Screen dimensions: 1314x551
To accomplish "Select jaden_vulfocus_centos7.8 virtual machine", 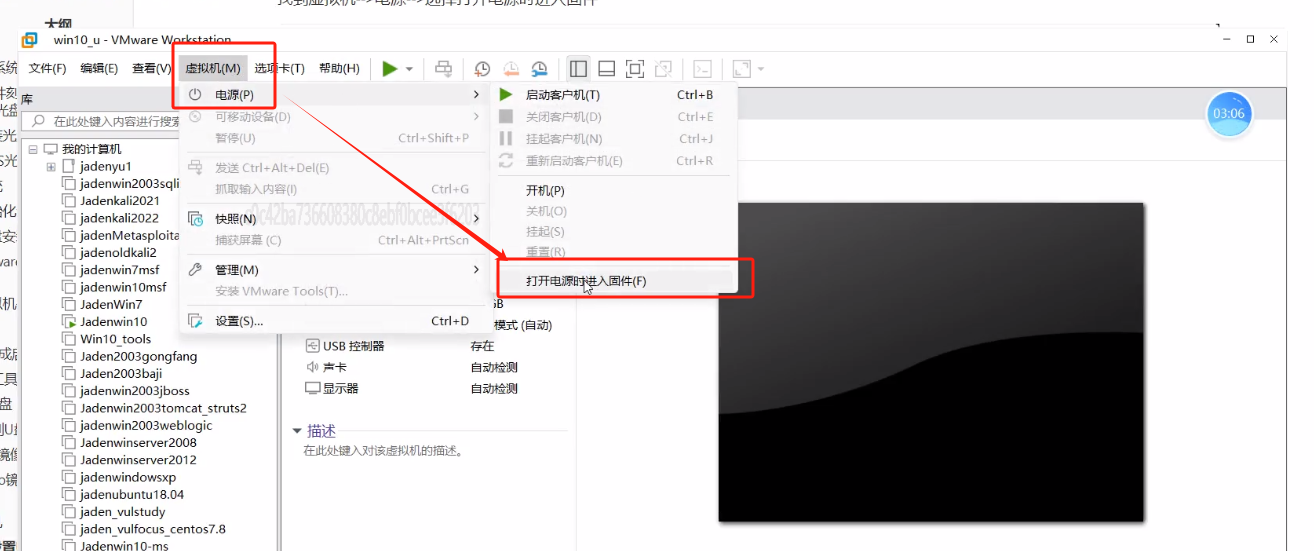I will [153, 529].
